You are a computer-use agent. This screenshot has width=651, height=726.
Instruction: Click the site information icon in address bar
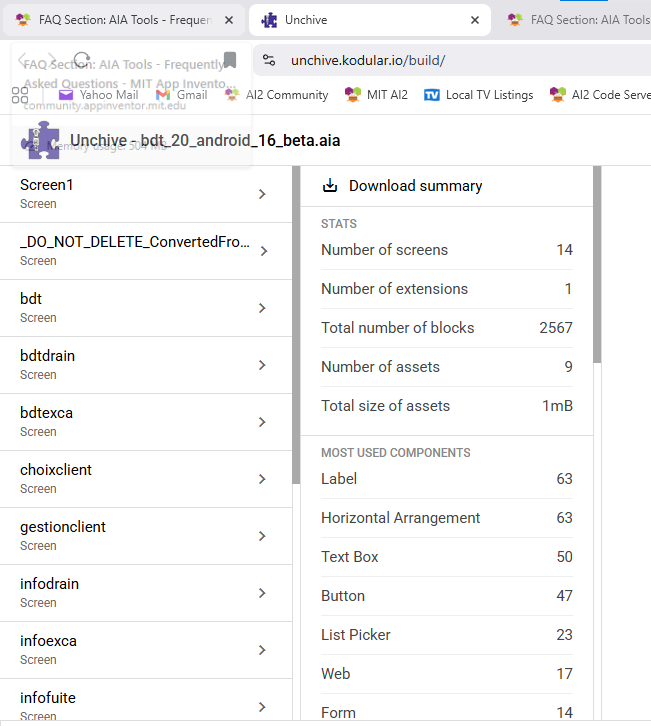pos(269,60)
